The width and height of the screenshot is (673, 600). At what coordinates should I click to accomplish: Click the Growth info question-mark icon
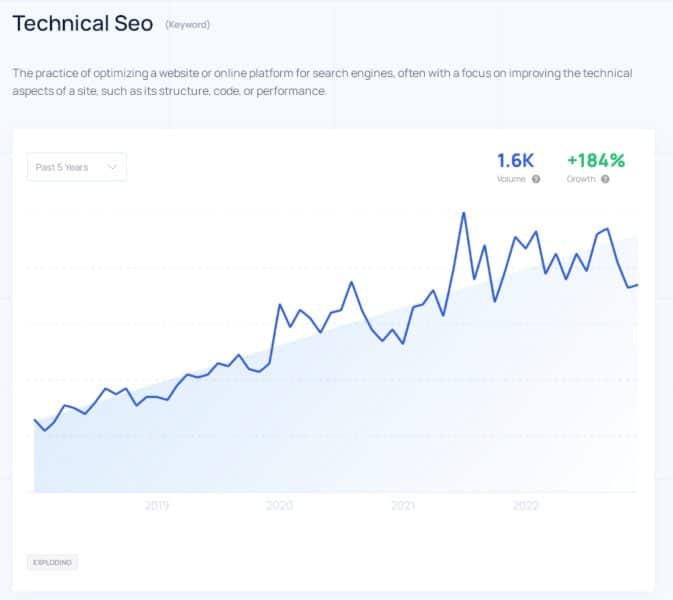coord(605,179)
